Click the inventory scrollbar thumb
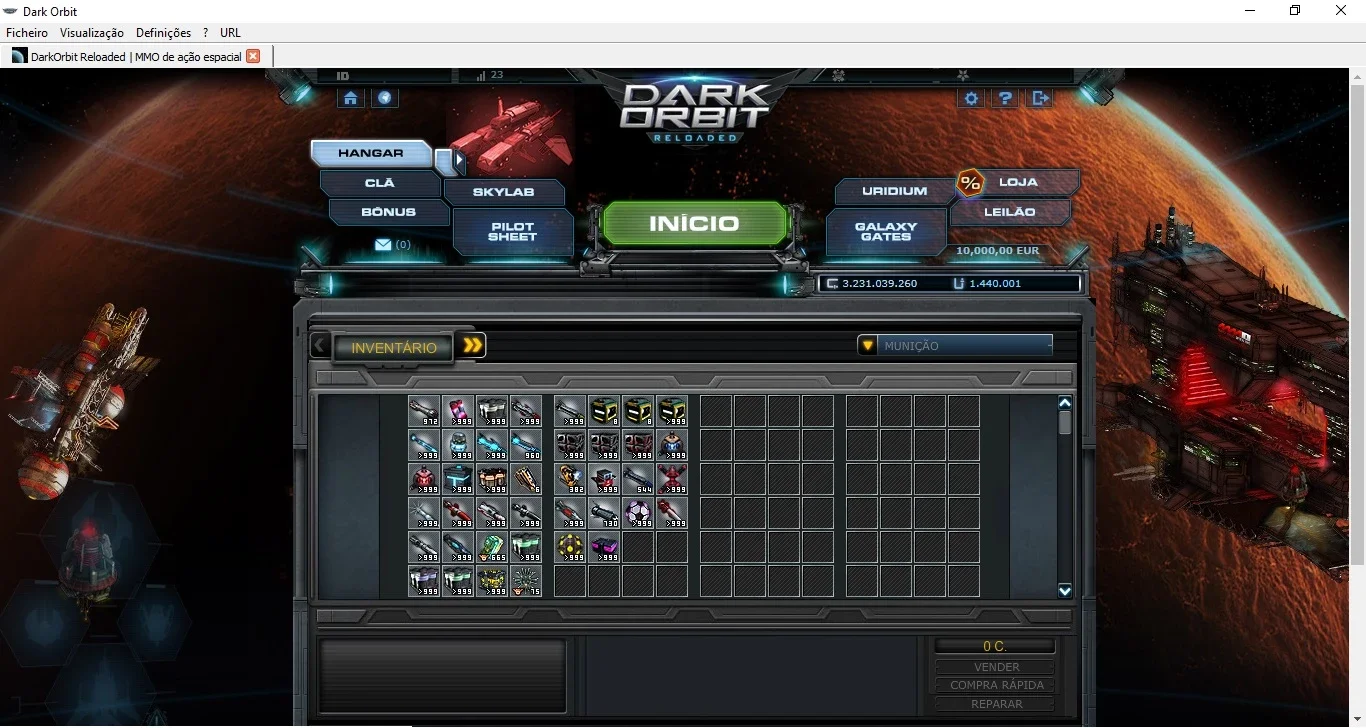Screen dimensions: 1366x728 [x=1065, y=423]
